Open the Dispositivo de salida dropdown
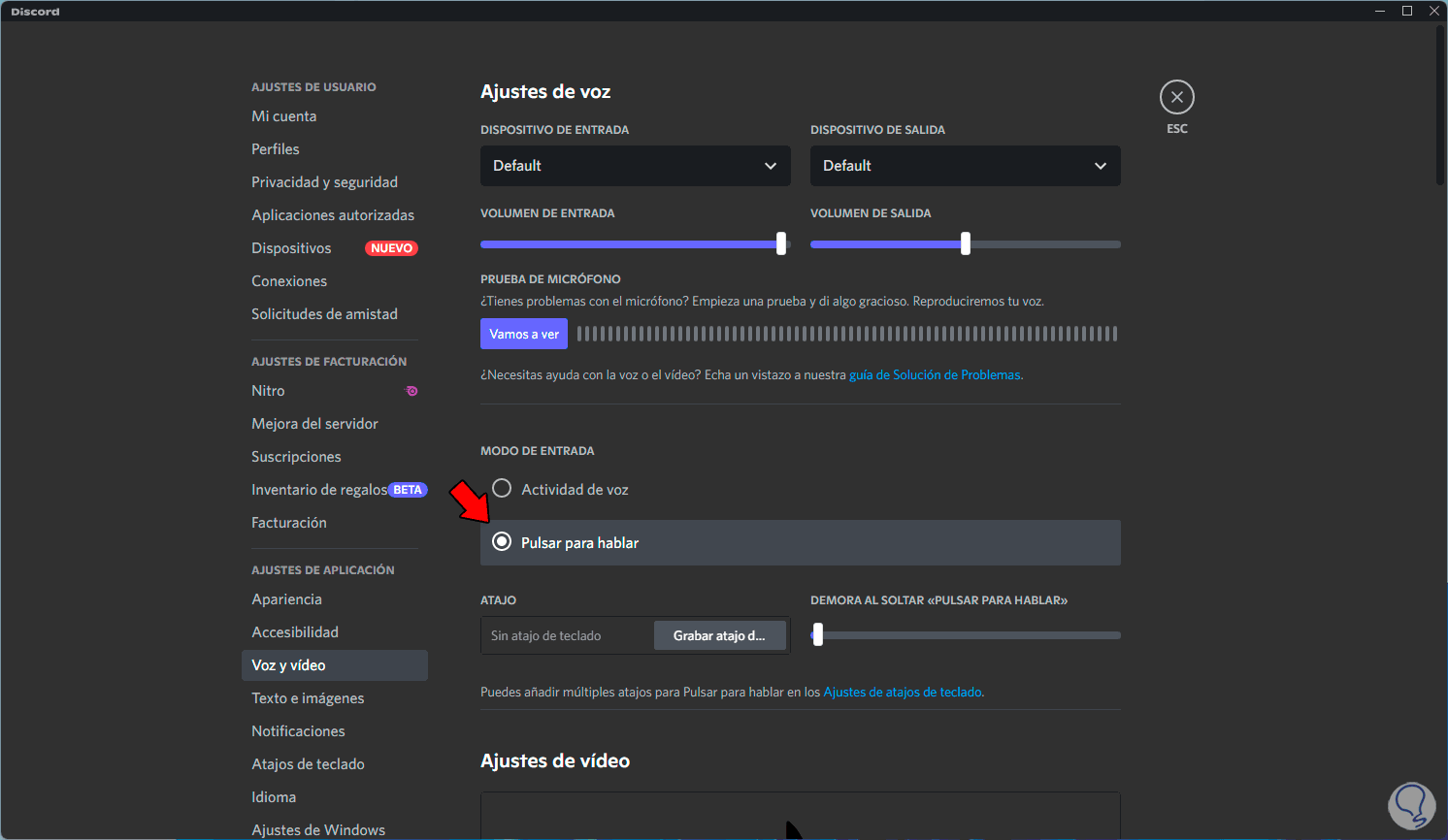 tap(966, 166)
